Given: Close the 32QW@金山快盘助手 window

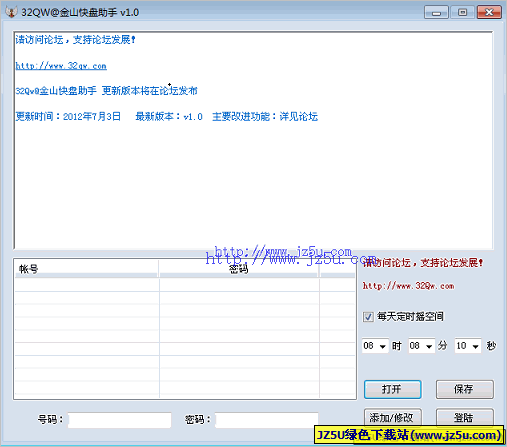Looking at the screenshot, I should tap(489, 13).
